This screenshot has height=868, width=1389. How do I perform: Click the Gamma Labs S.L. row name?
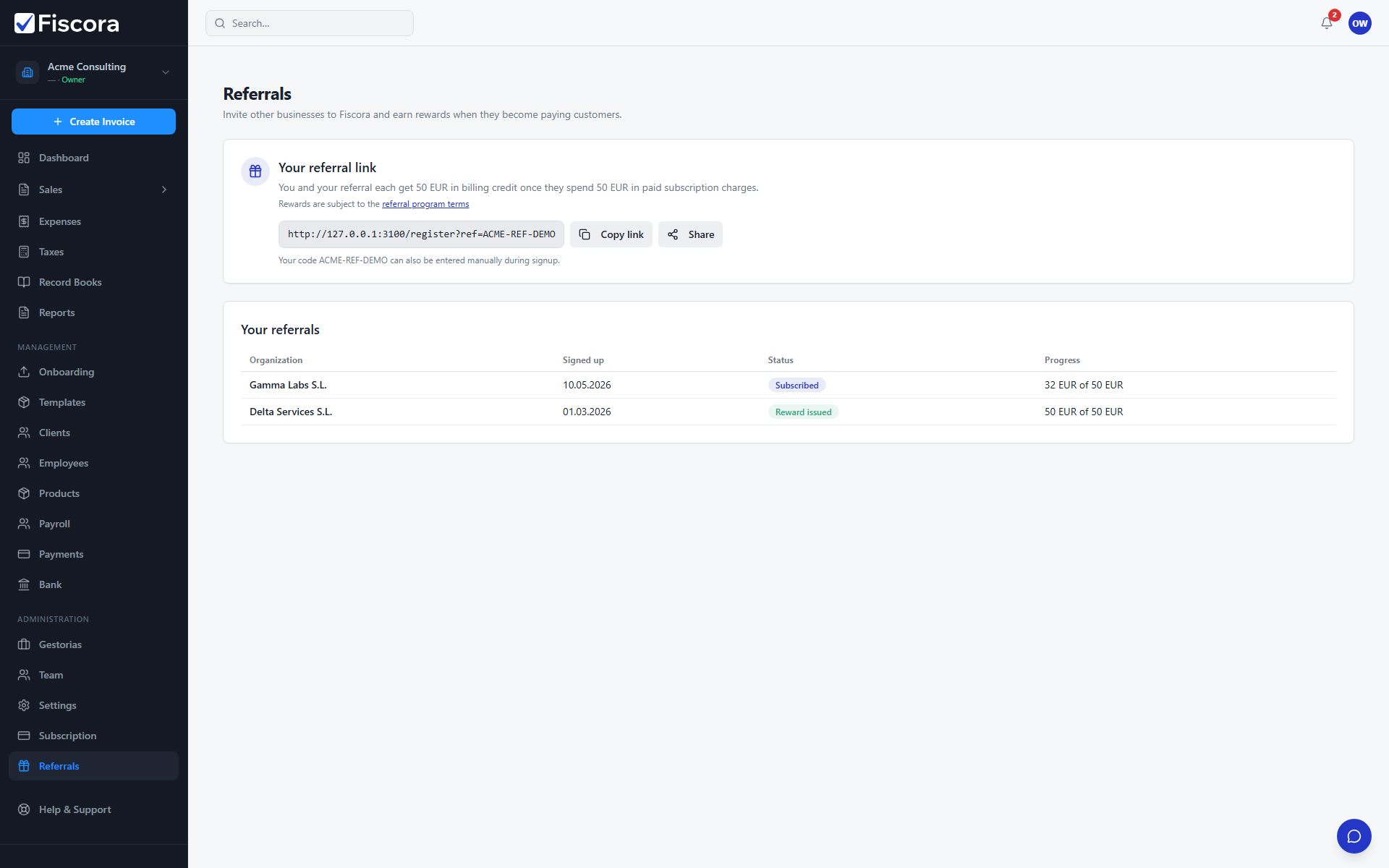pos(288,385)
